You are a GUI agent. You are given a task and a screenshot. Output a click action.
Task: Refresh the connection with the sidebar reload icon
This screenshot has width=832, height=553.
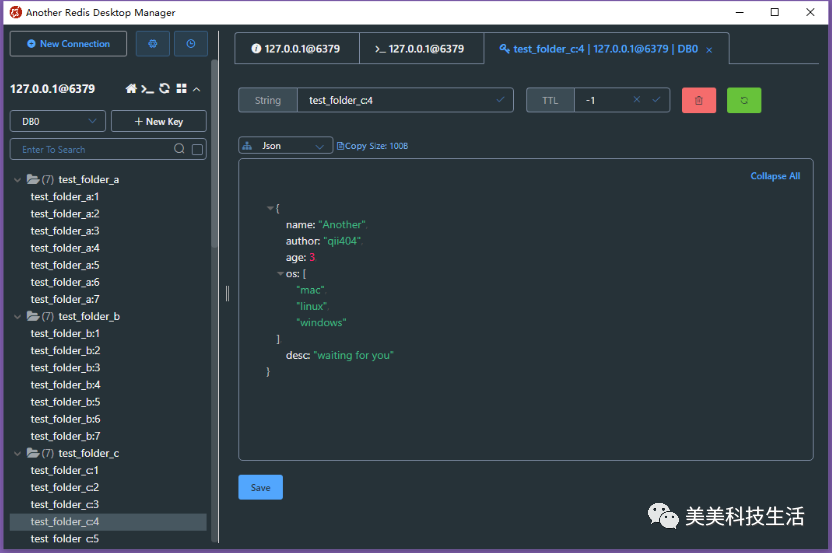(x=165, y=89)
